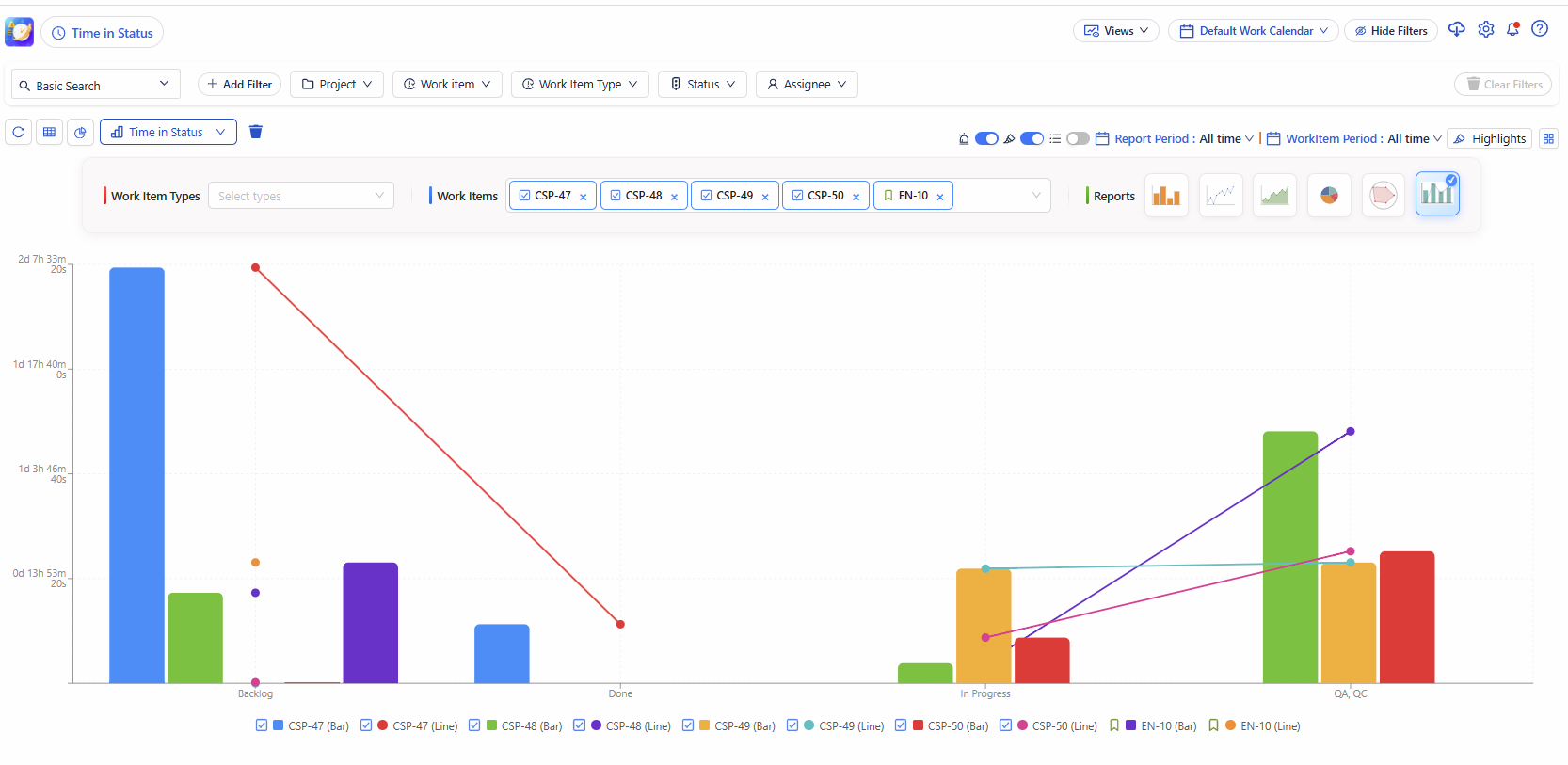Toggle the list-icon switch

coord(1078,138)
